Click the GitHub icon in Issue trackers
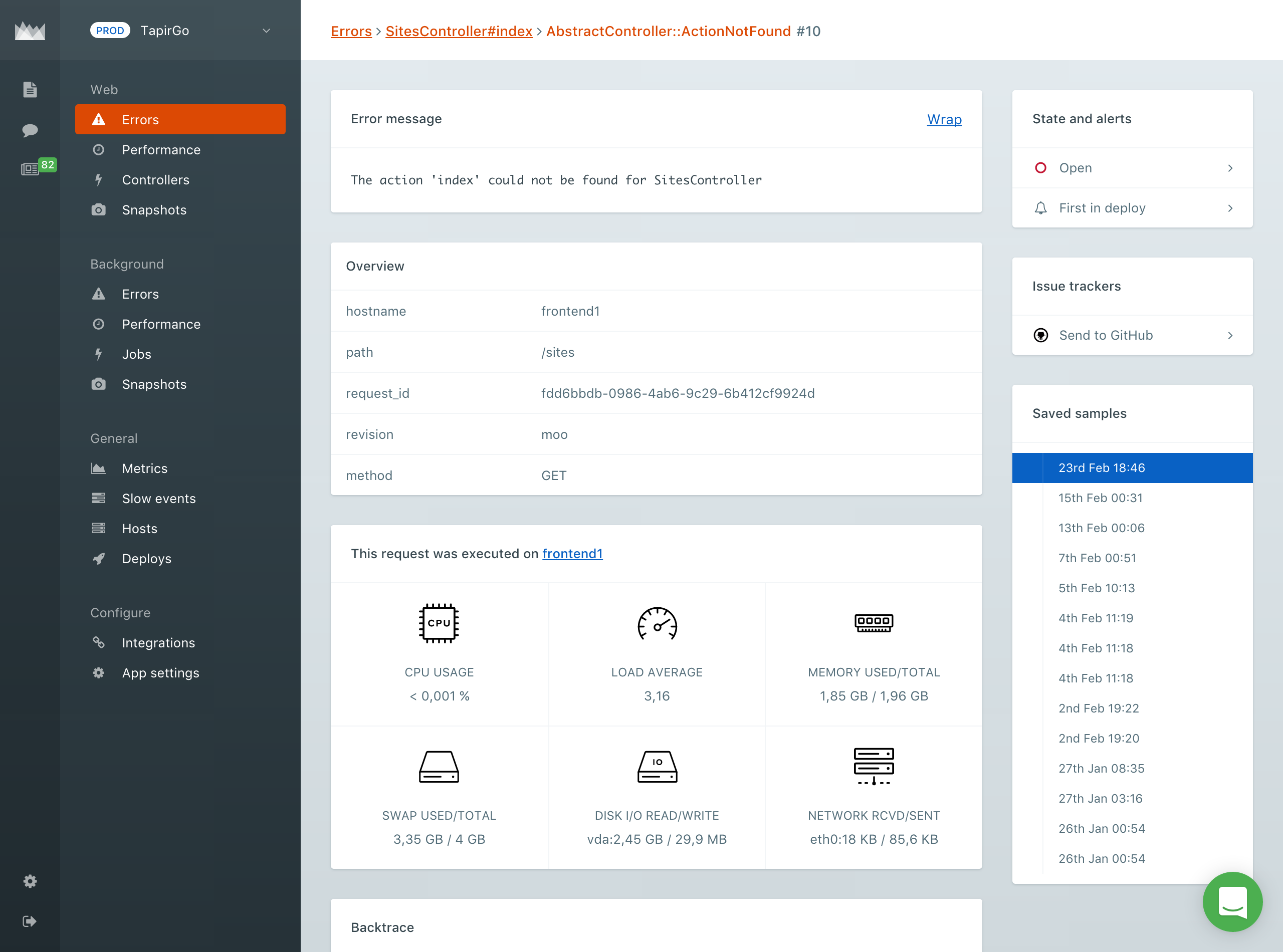The height and width of the screenshot is (952, 1283). [1040, 335]
